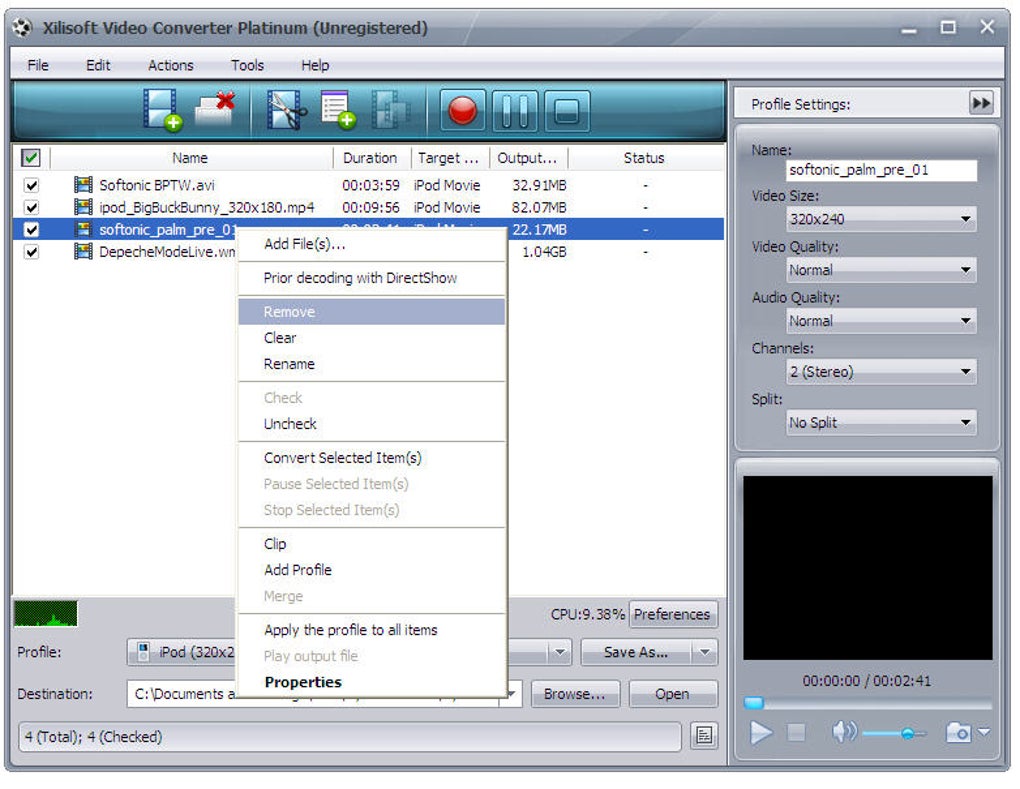Sort by the Duration column header

point(370,157)
